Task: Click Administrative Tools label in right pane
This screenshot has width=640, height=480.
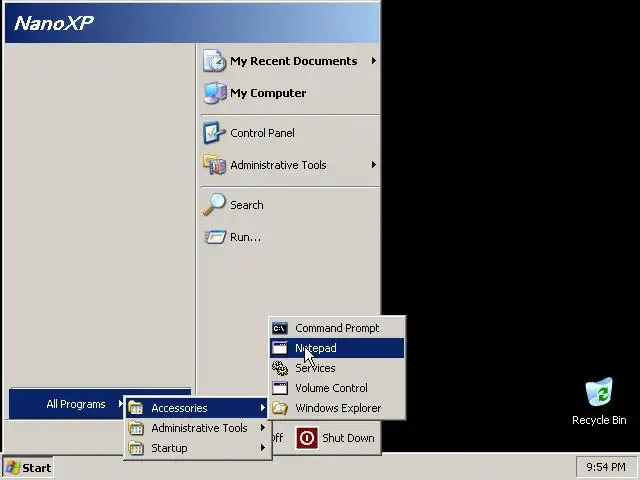Action: 278,165
